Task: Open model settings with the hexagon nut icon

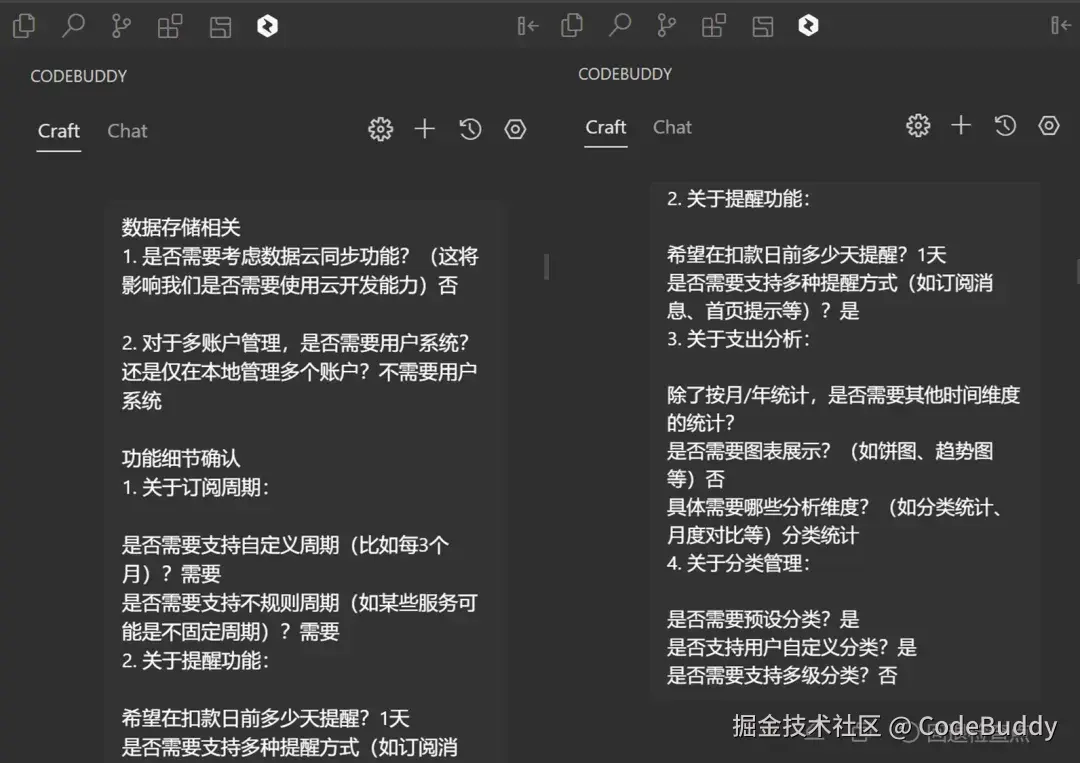Action: [x=515, y=129]
